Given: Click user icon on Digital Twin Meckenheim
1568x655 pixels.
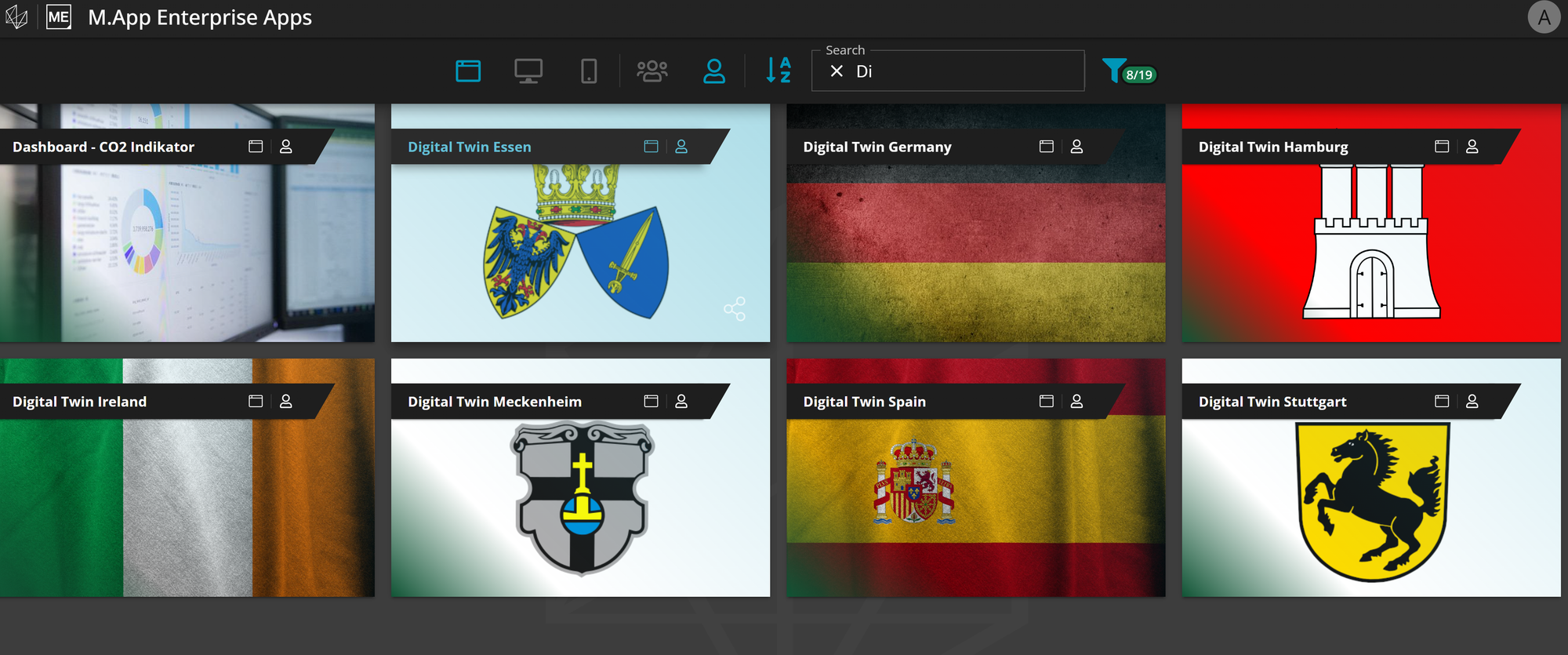Looking at the screenshot, I should 681,402.
